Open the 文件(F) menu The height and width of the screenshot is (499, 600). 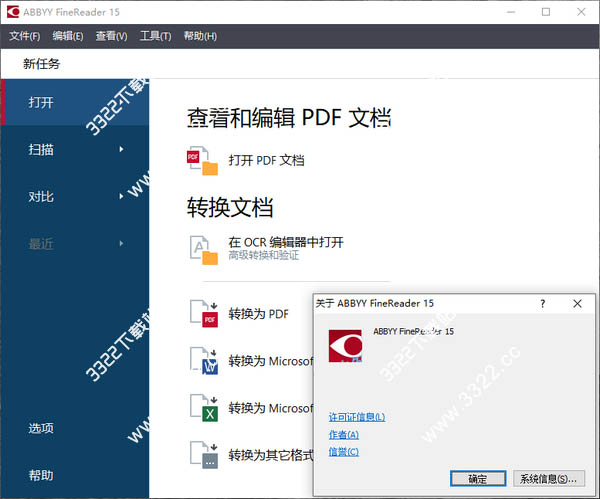click(x=25, y=36)
